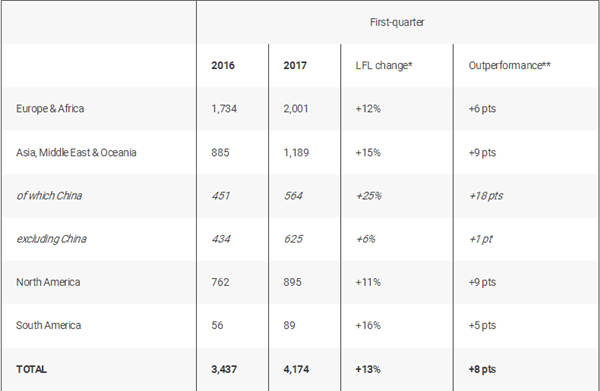Select the TOTAL row label

(x=31, y=369)
